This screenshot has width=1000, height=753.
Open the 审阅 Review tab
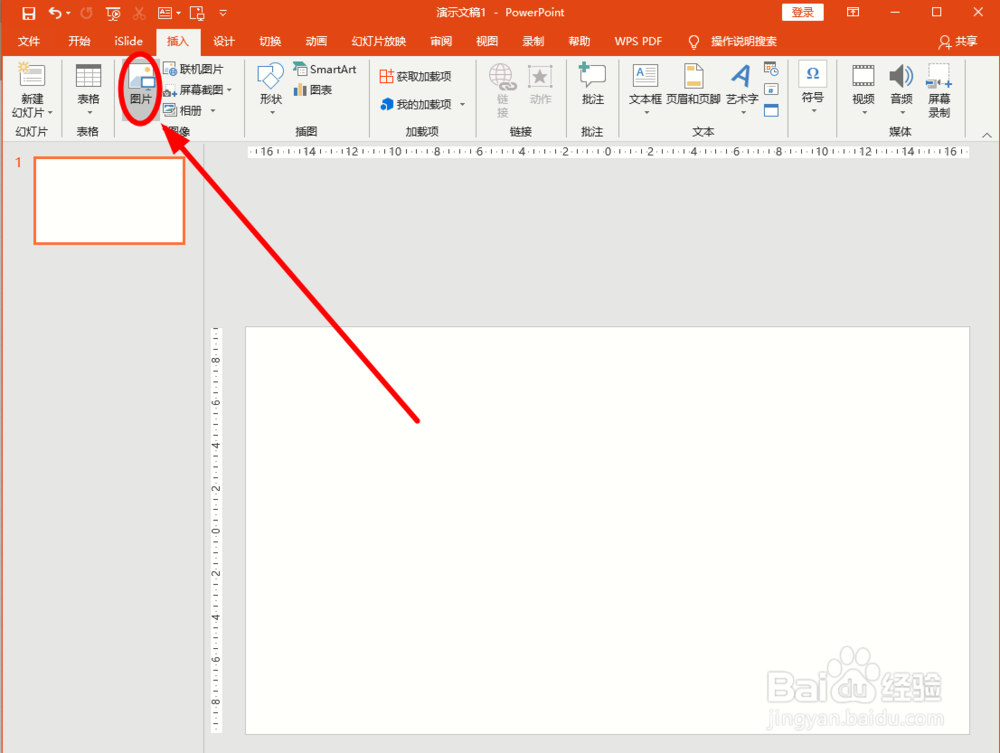coord(441,41)
